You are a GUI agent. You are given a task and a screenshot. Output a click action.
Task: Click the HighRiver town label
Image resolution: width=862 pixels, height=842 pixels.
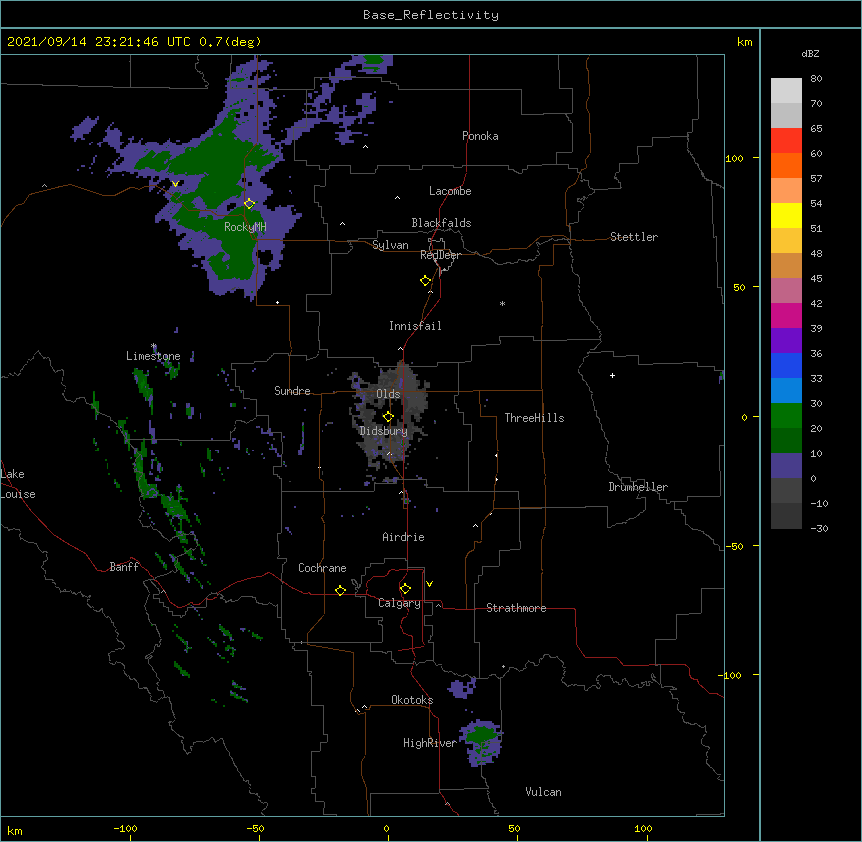pos(430,743)
